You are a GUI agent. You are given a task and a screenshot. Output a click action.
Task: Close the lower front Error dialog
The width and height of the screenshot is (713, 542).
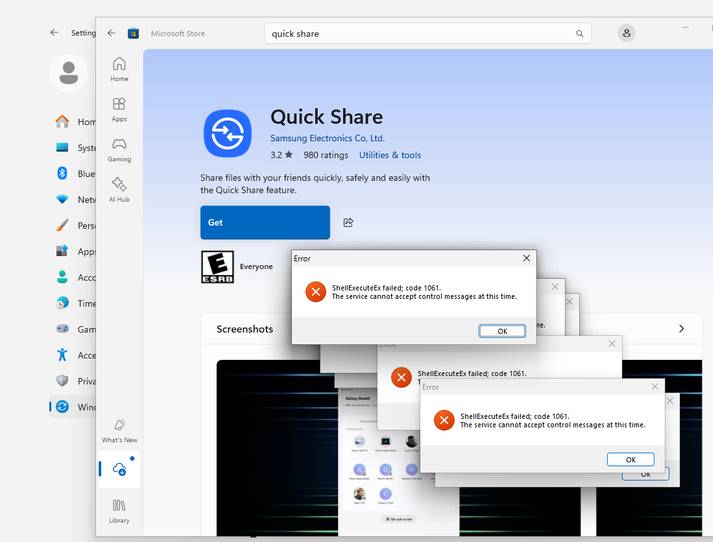click(x=655, y=386)
